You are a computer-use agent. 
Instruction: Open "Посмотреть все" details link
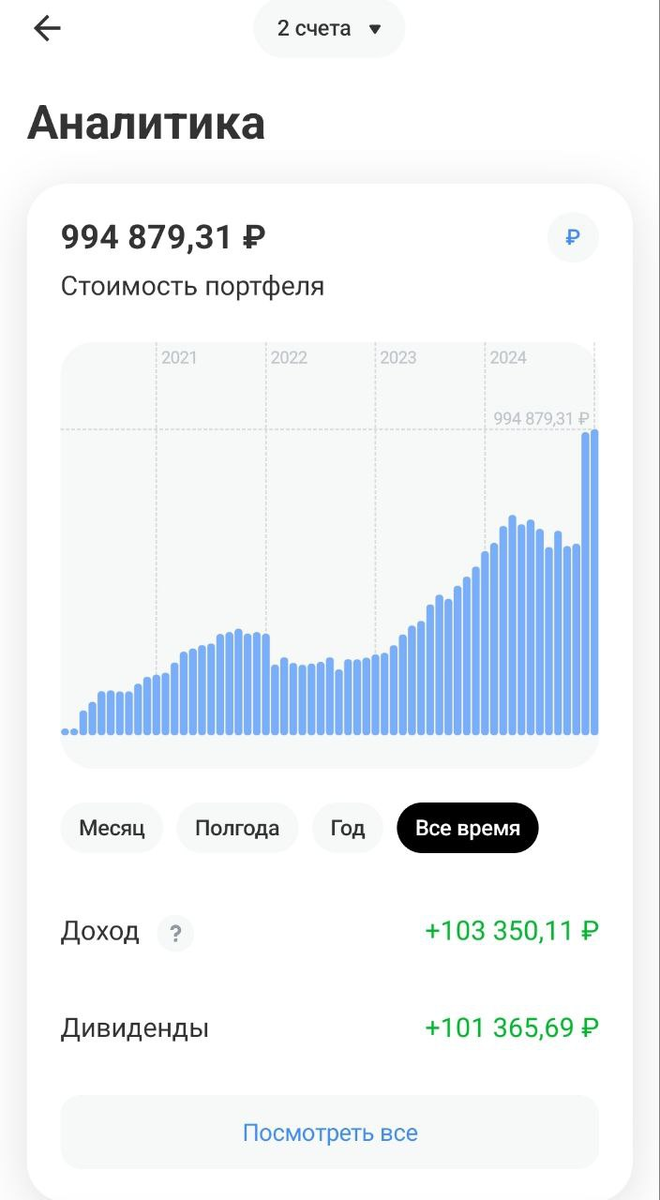(330, 1132)
